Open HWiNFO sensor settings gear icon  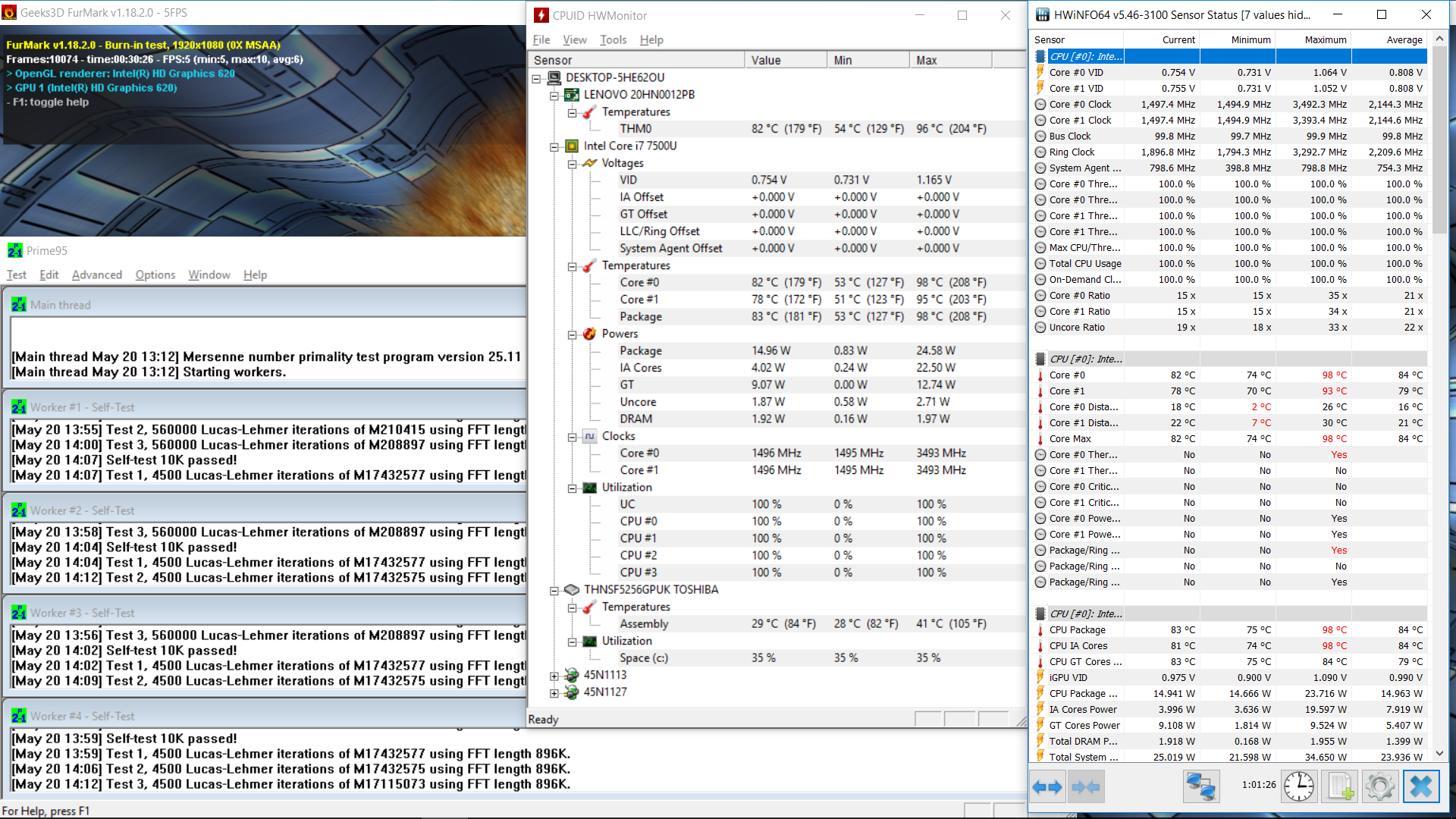point(1379,786)
